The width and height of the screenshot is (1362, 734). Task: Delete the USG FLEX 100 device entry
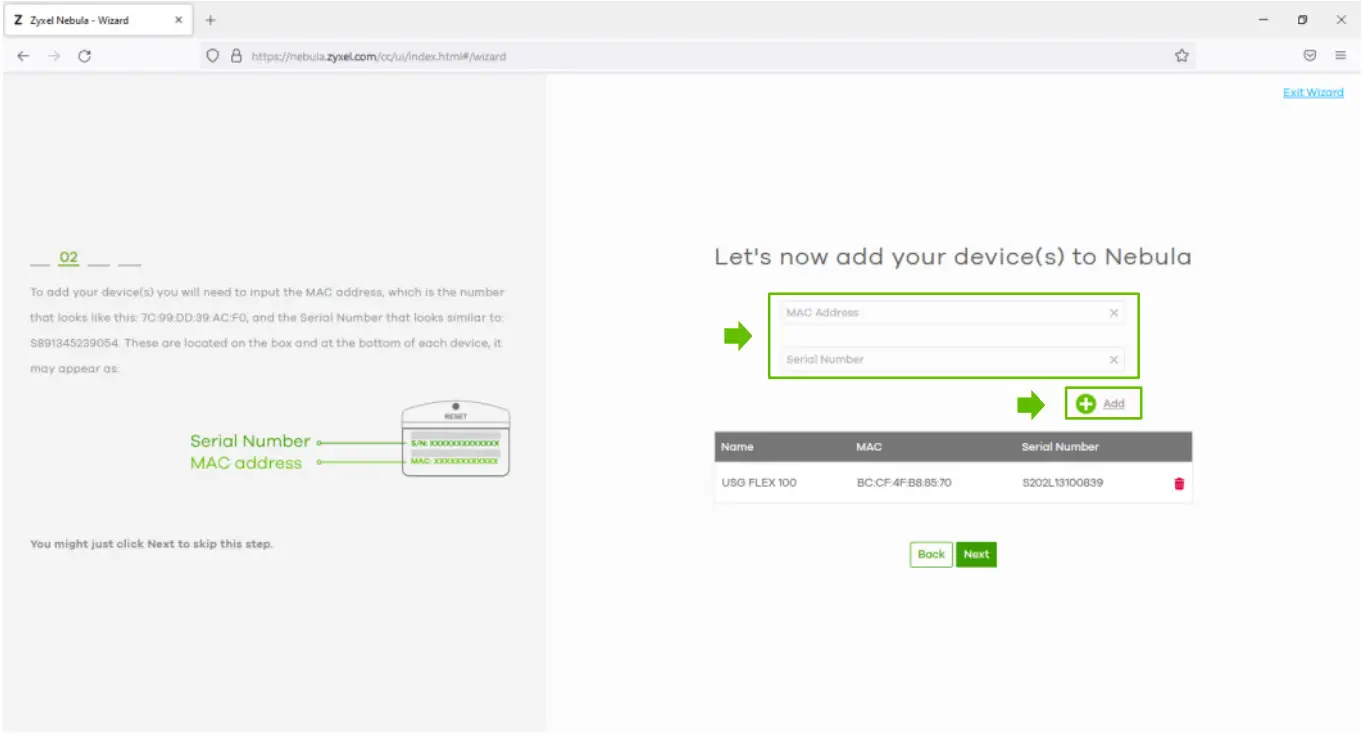(1179, 482)
